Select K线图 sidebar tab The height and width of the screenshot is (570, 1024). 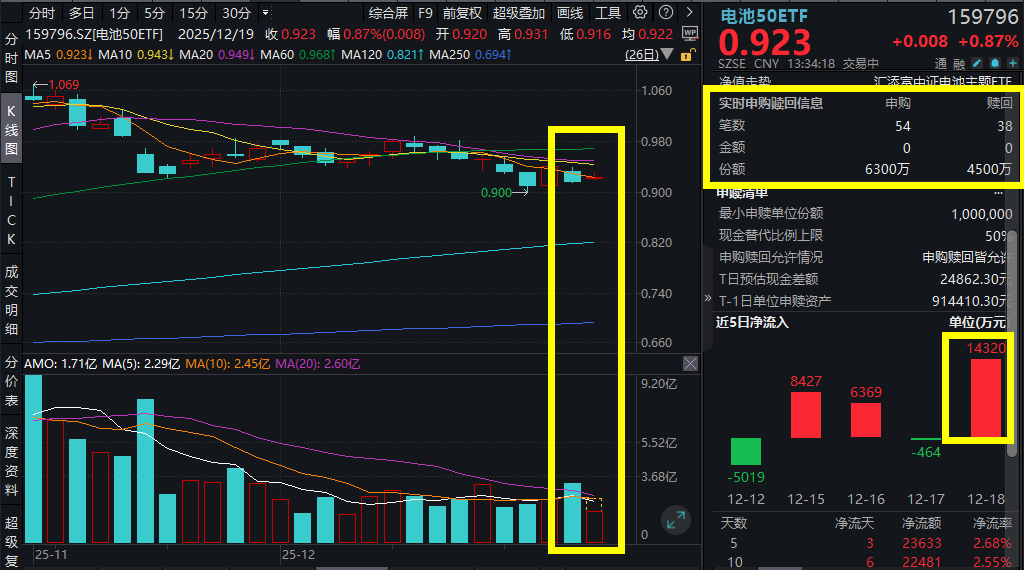(11, 130)
